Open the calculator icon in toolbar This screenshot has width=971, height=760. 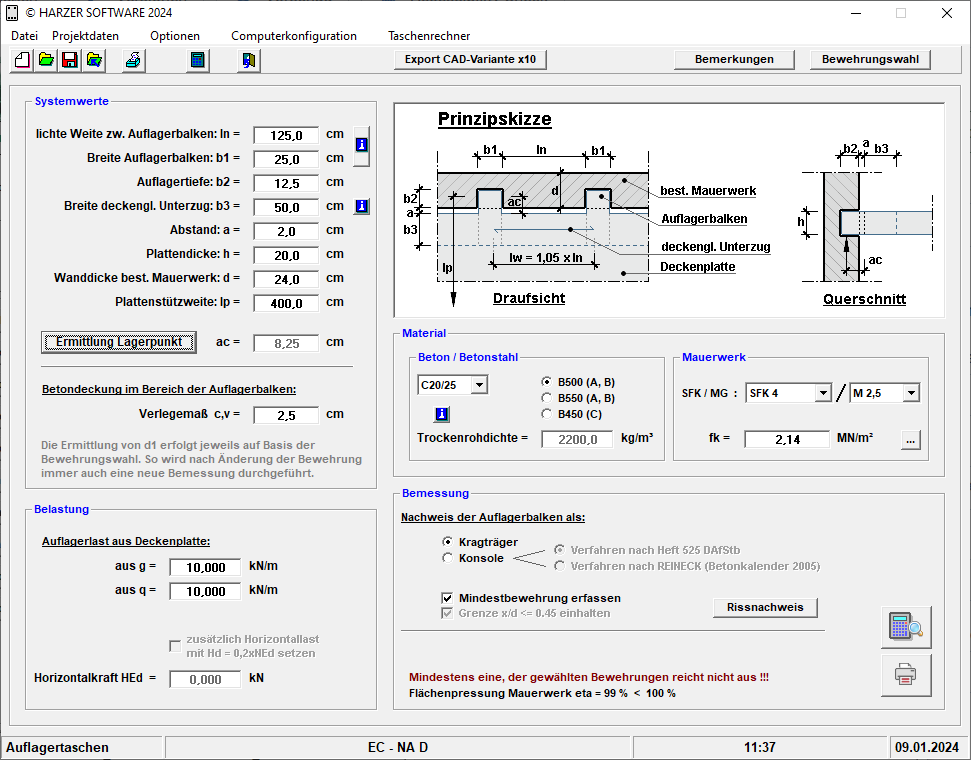point(197,60)
